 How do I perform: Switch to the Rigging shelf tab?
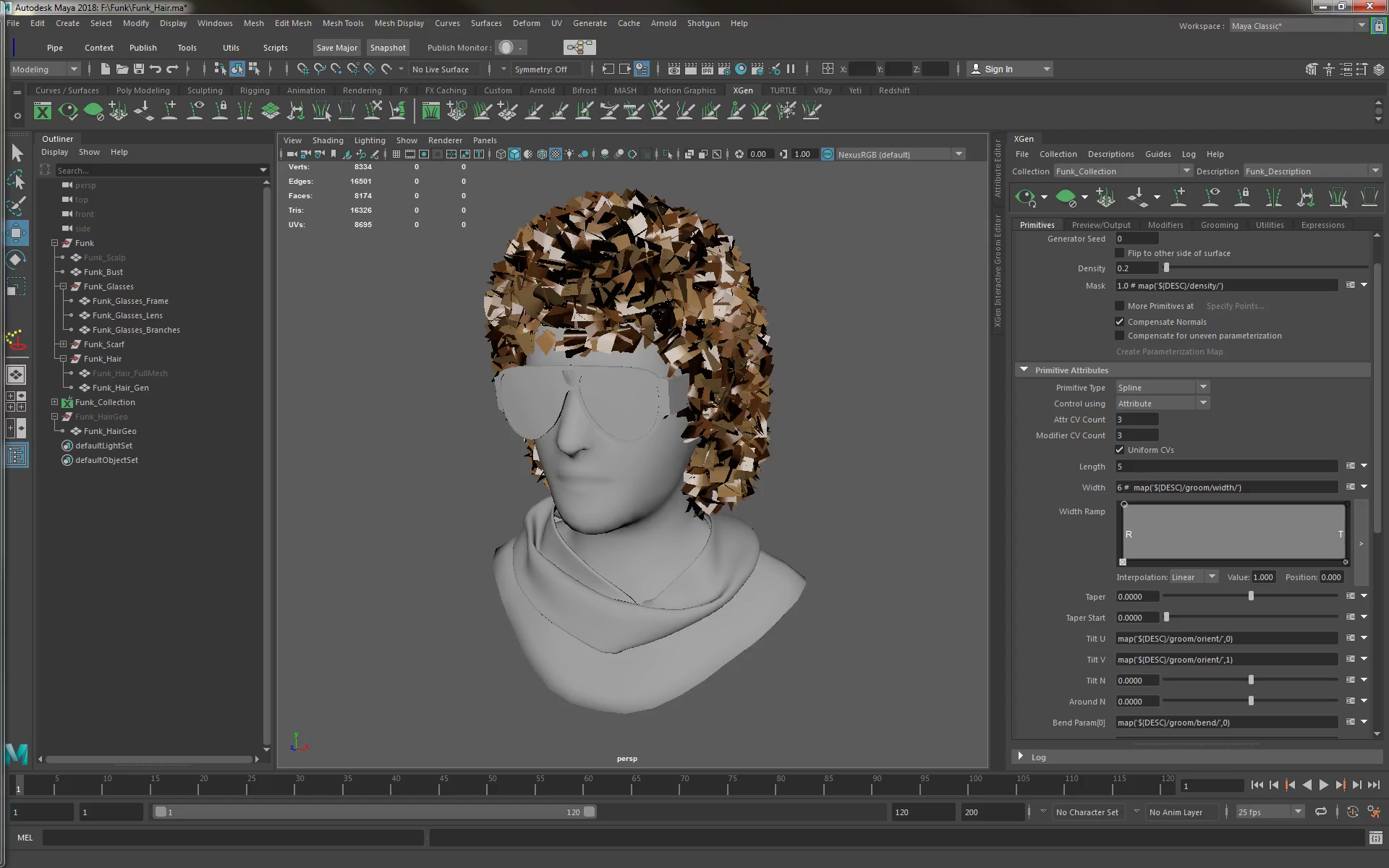tap(255, 90)
